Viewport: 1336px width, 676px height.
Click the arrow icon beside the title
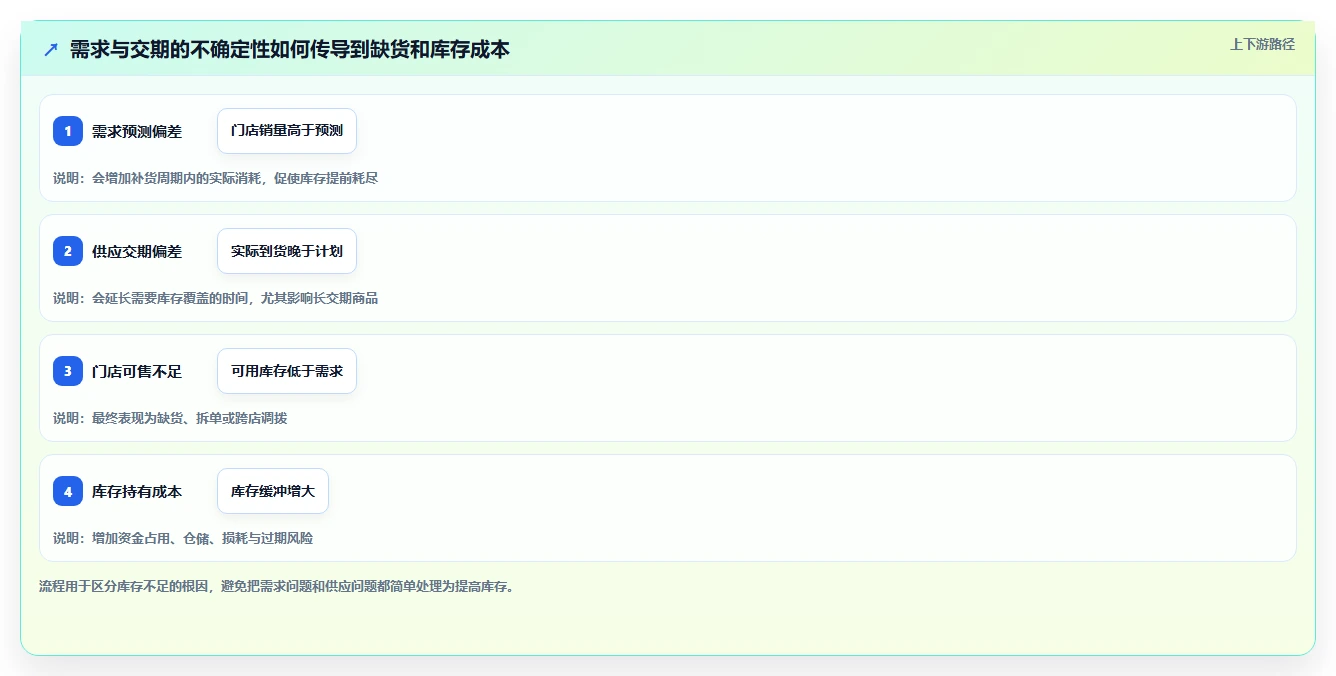point(51,49)
